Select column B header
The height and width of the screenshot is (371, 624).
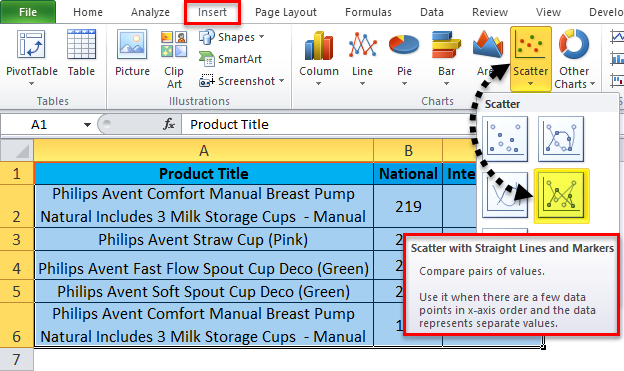(408, 150)
